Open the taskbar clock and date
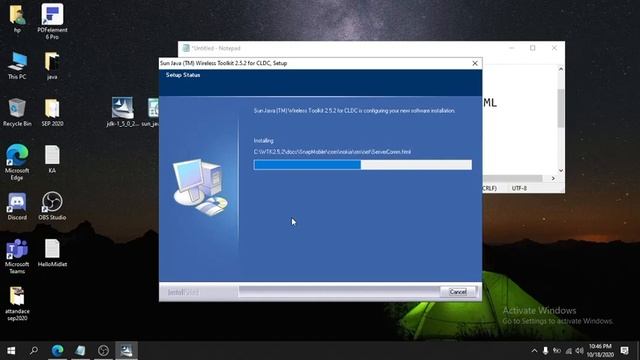 click(x=600, y=351)
